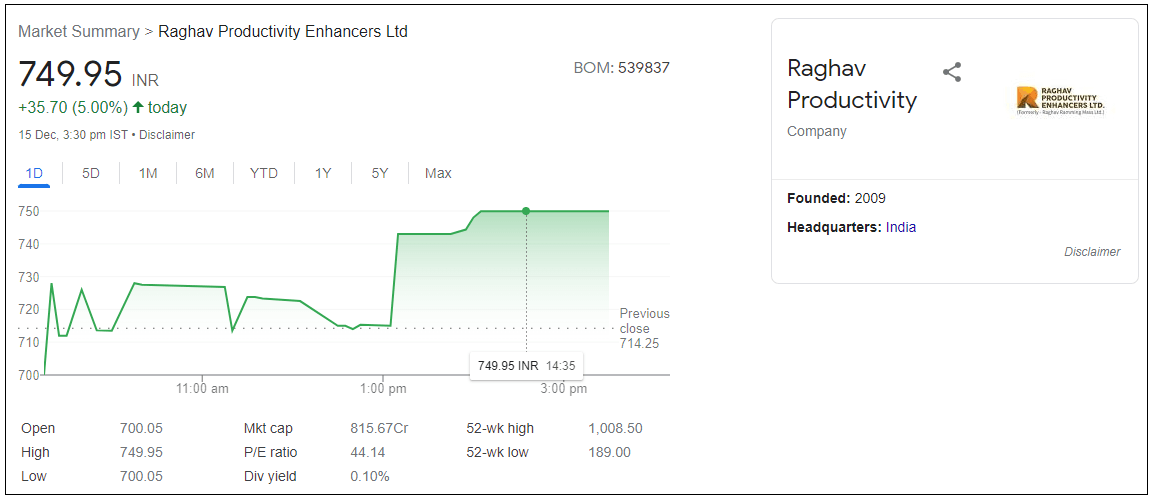
Task: Click the 11:00 am axis label
Action: (x=204, y=389)
